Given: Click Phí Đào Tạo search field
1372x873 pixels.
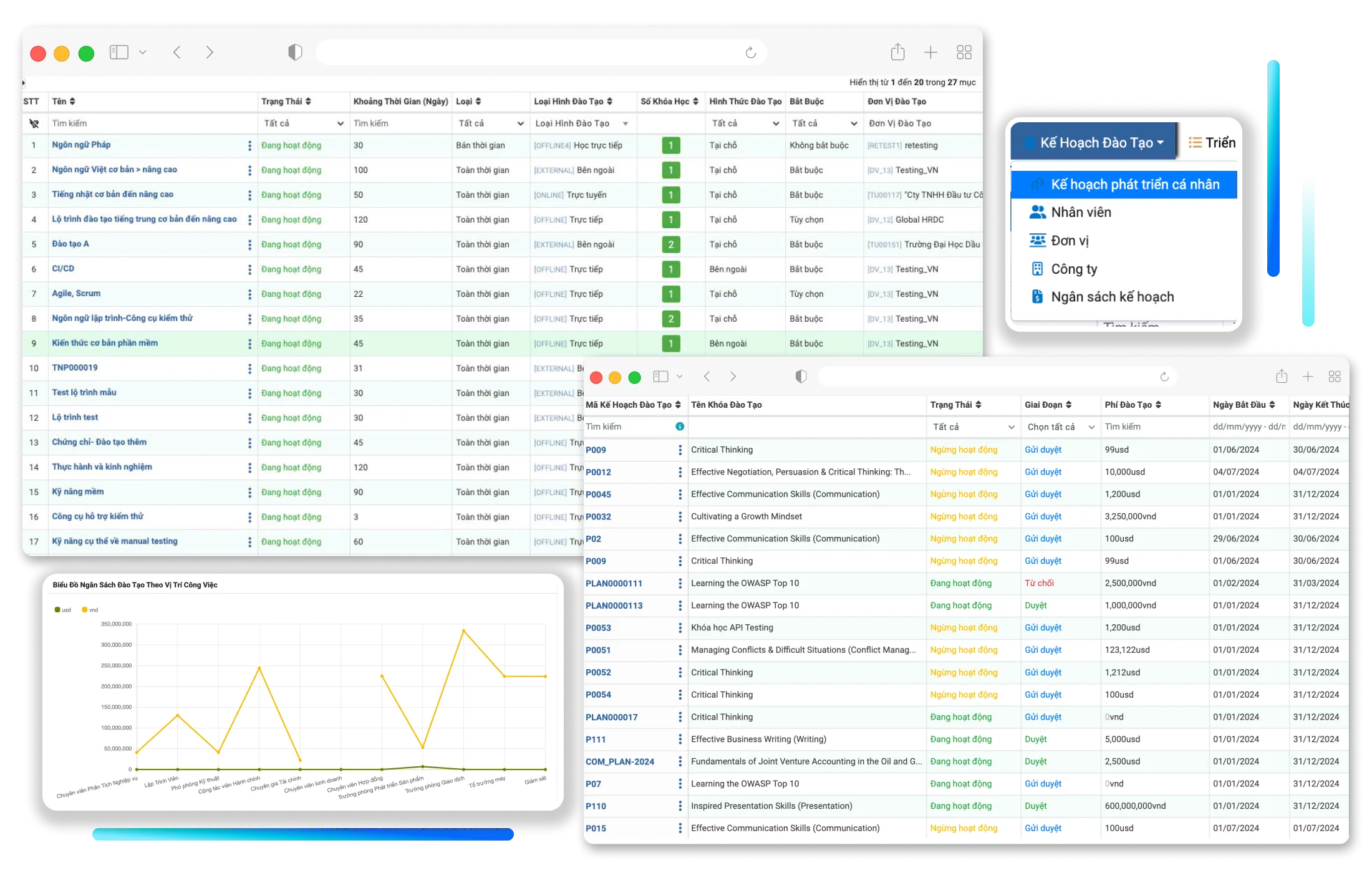Looking at the screenshot, I should 1155,427.
